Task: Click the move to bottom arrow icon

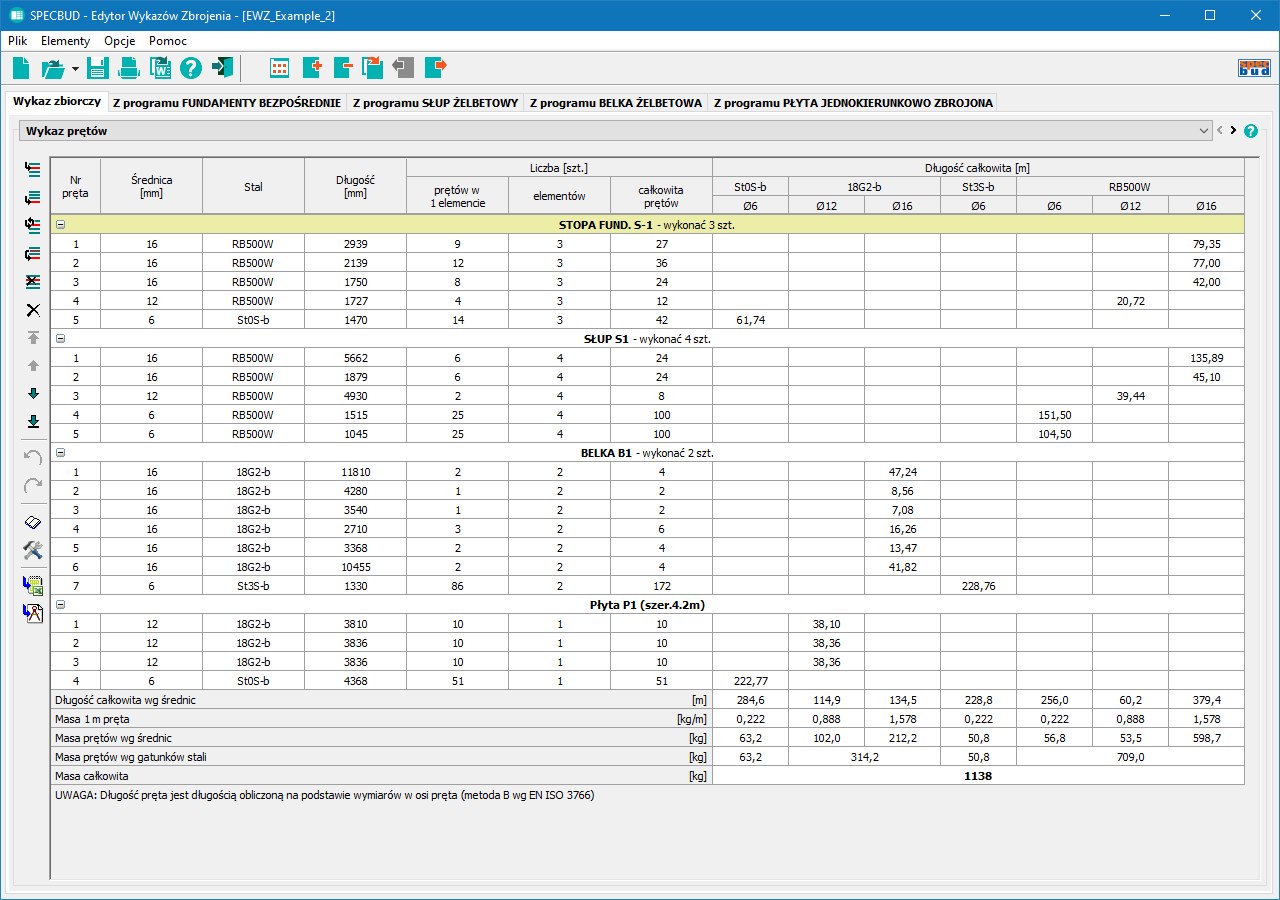Action: (33, 421)
